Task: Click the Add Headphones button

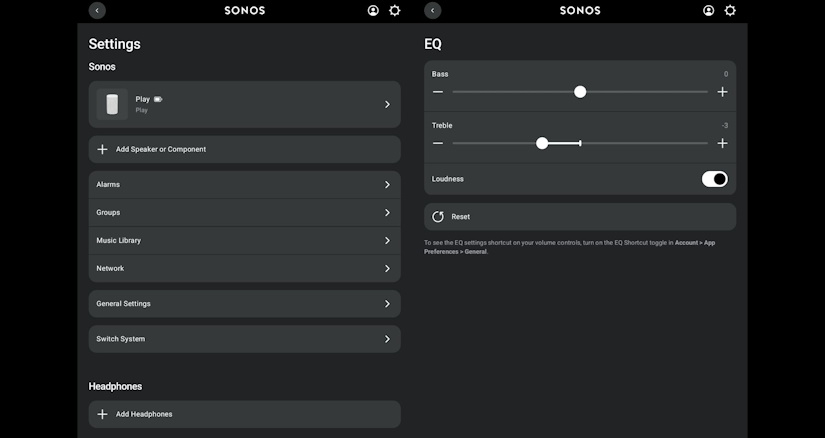Action: (x=245, y=414)
